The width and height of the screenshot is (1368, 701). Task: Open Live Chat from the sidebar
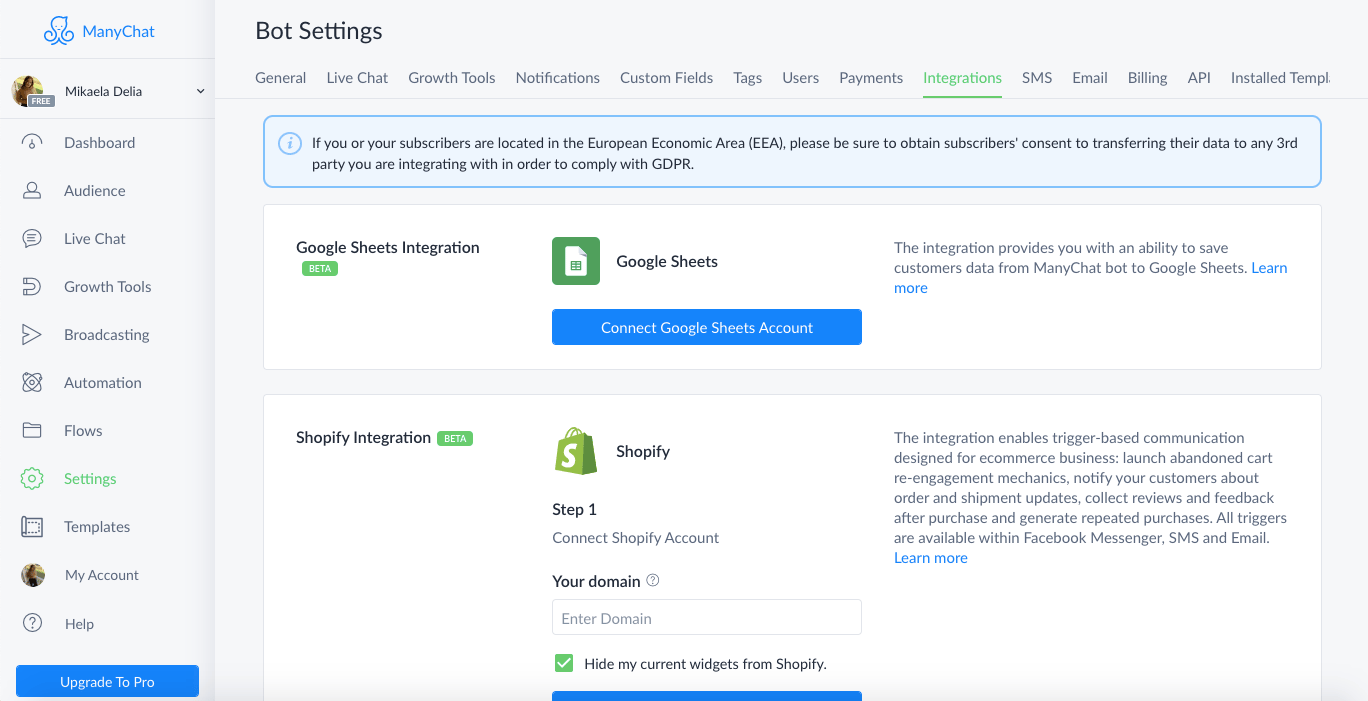click(95, 239)
